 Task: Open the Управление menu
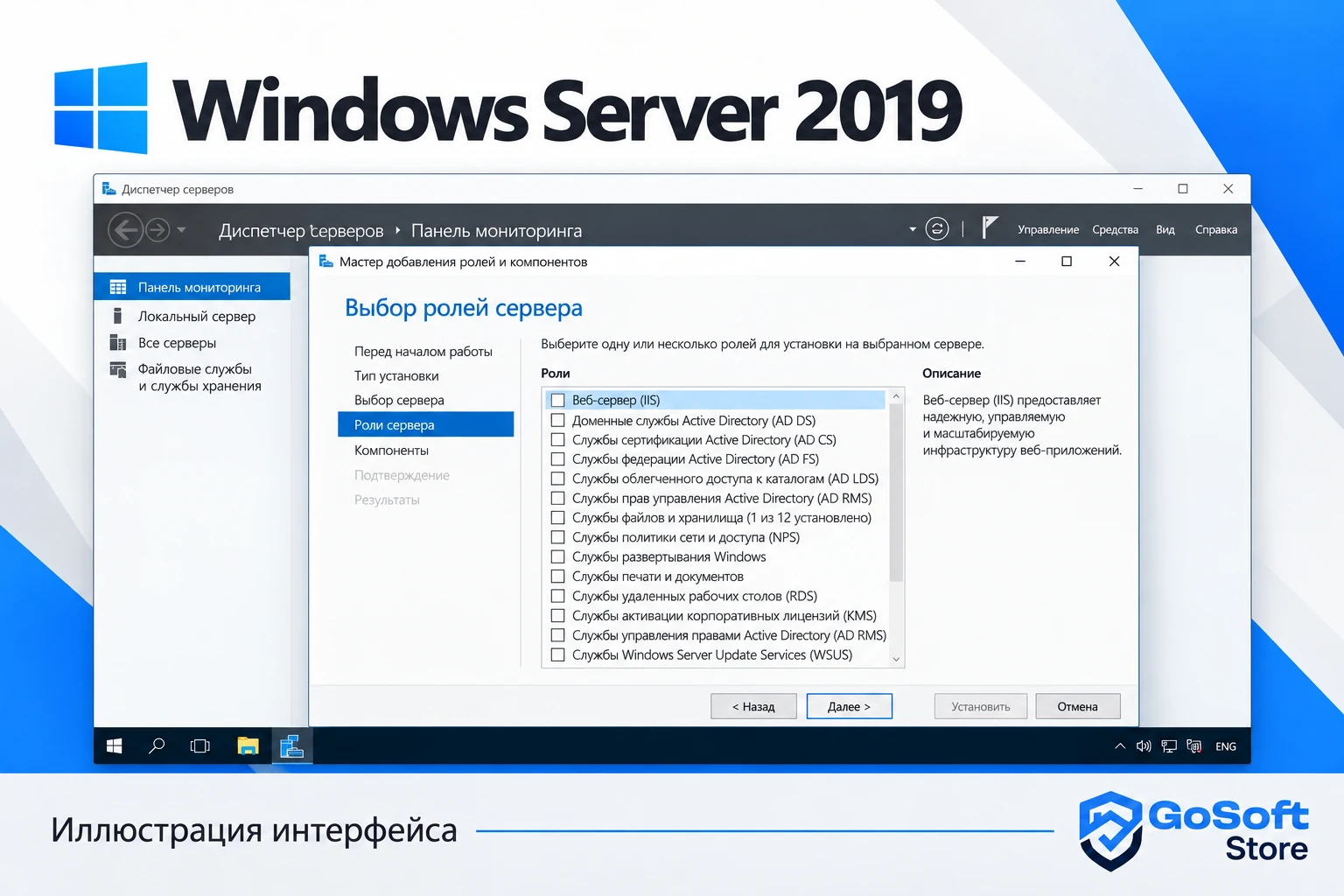tap(1048, 229)
